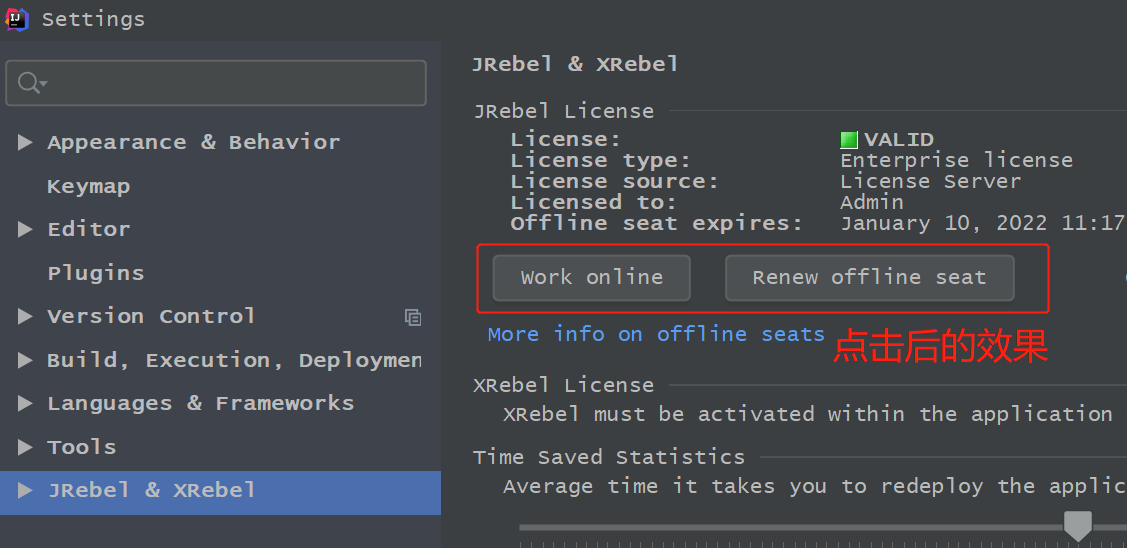Click the Renew offline seat button
This screenshot has height=548, width=1127.
tap(870, 278)
